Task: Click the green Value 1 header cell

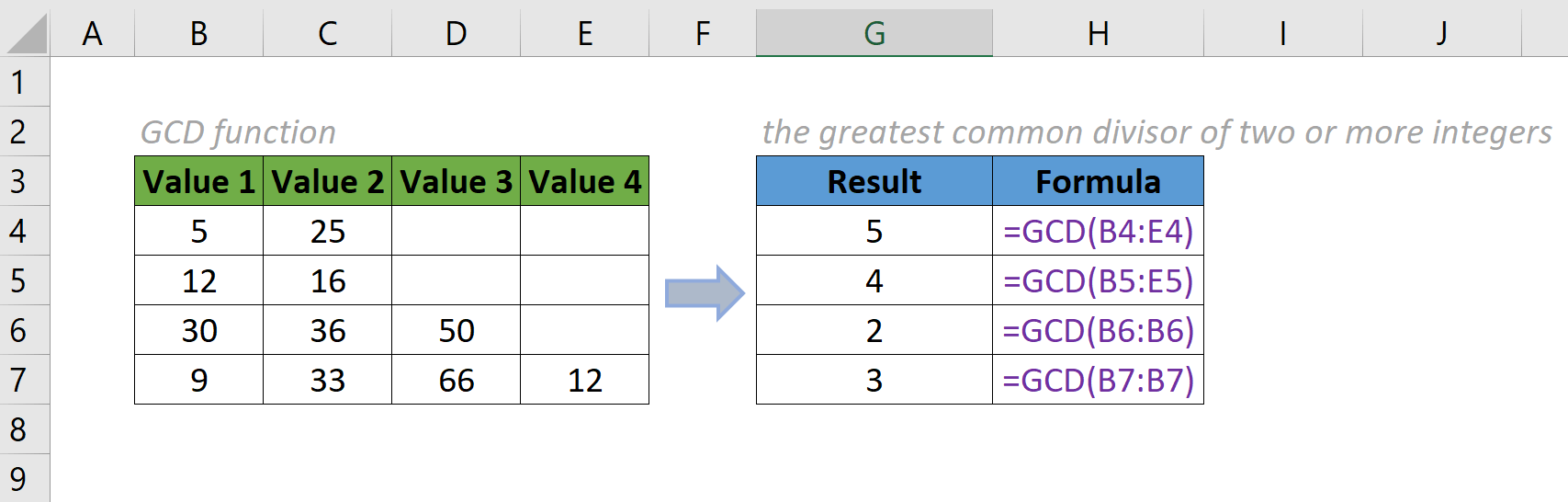Action: (x=198, y=181)
